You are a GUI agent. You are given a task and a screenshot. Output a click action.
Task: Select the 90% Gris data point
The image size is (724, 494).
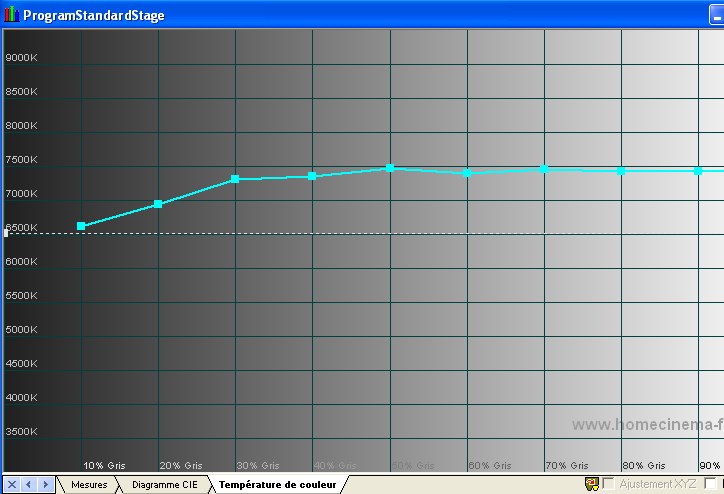(698, 171)
